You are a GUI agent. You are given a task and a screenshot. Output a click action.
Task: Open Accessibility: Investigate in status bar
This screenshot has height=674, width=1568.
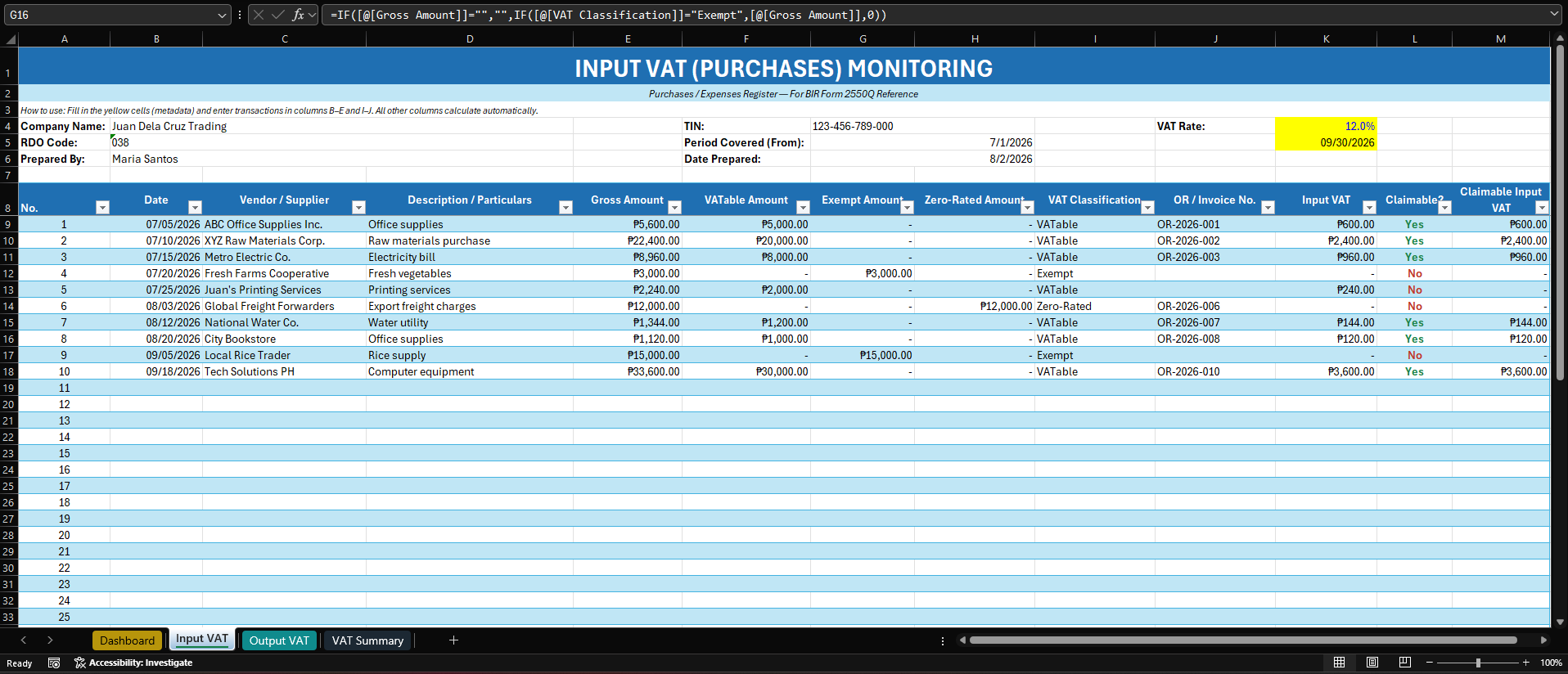pyautogui.click(x=133, y=663)
